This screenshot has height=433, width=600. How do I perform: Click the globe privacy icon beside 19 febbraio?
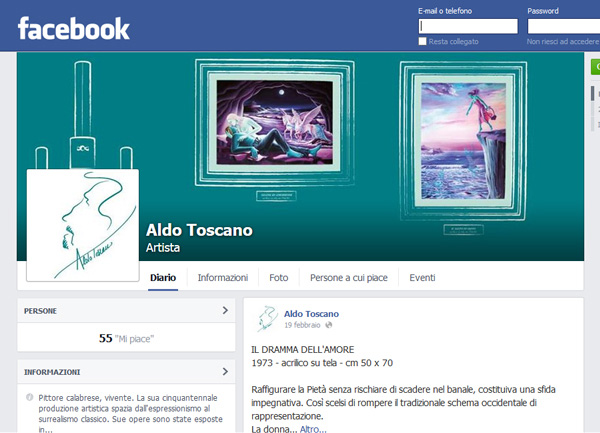329,325
